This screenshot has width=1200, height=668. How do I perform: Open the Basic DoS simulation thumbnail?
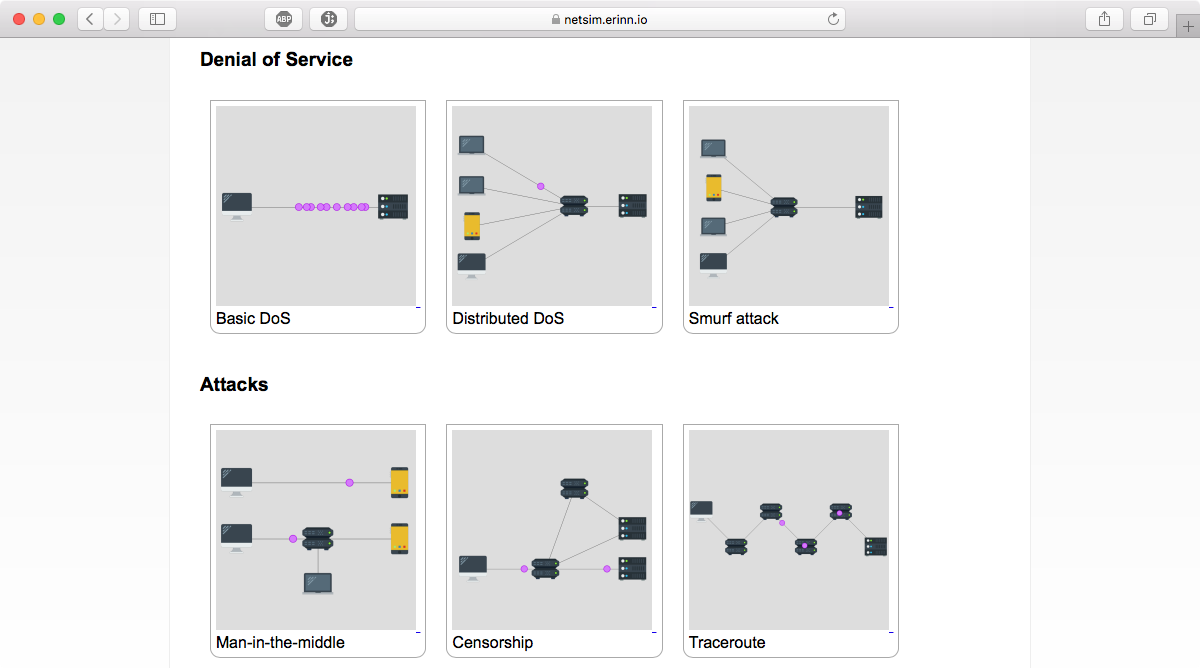316,206
